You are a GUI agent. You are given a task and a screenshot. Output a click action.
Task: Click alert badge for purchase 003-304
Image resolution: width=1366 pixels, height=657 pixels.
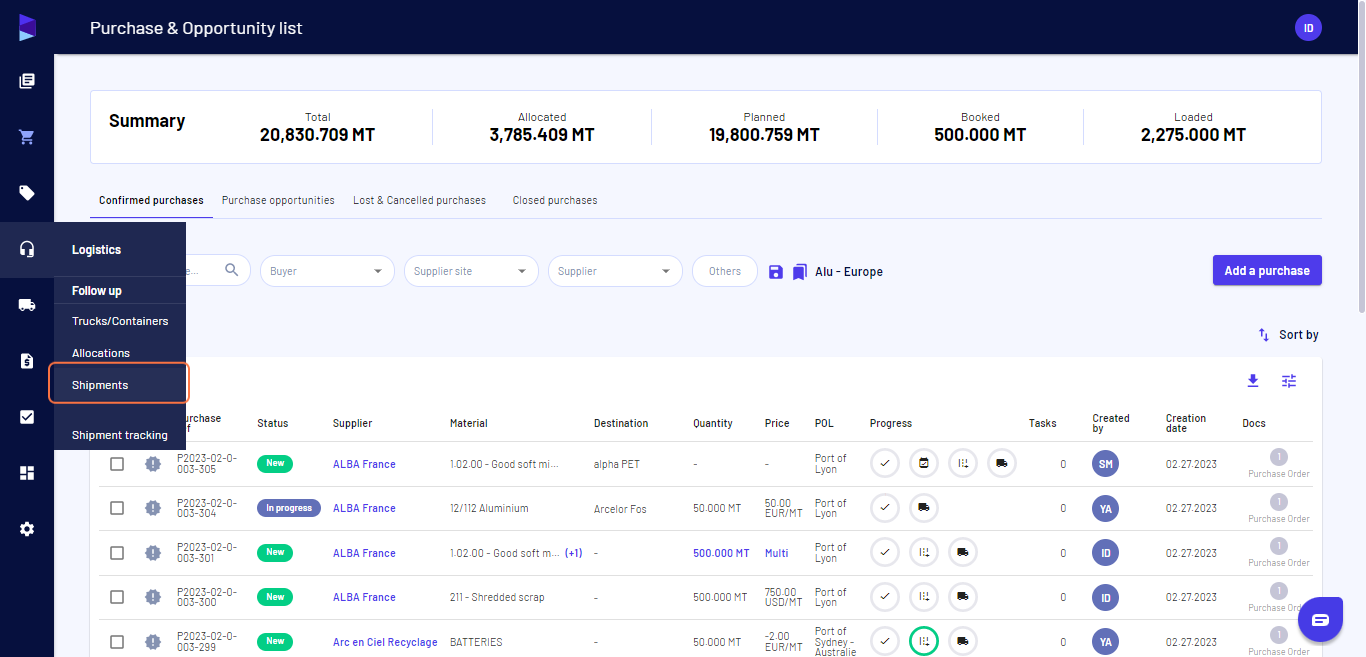[x=152, y=508]
